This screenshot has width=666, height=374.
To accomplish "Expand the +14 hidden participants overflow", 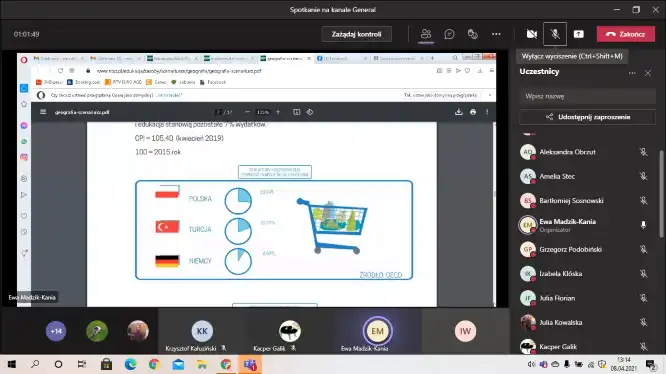I will tap(56, 331).
